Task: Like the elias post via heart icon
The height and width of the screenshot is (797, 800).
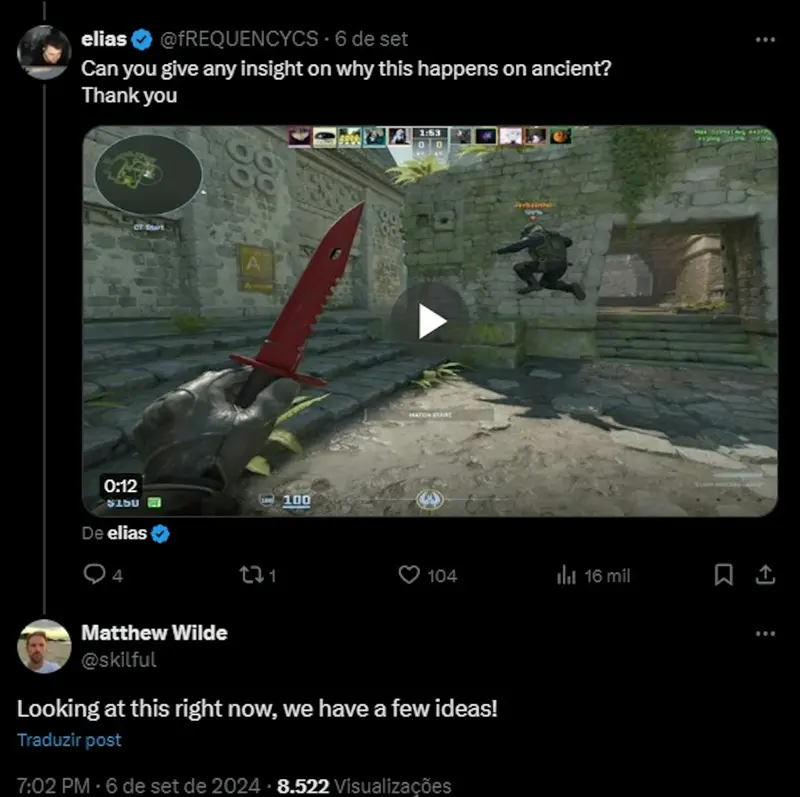Action: [x=409, y=575]
